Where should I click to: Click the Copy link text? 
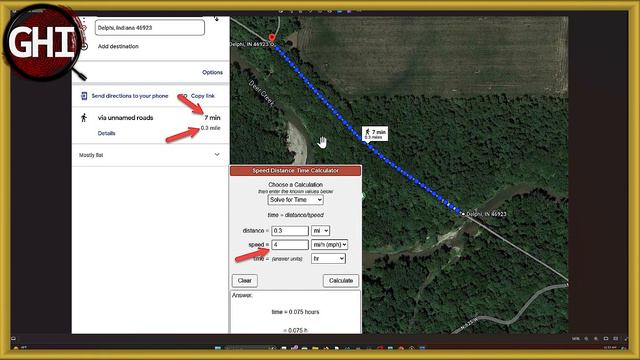click(202, 96)
